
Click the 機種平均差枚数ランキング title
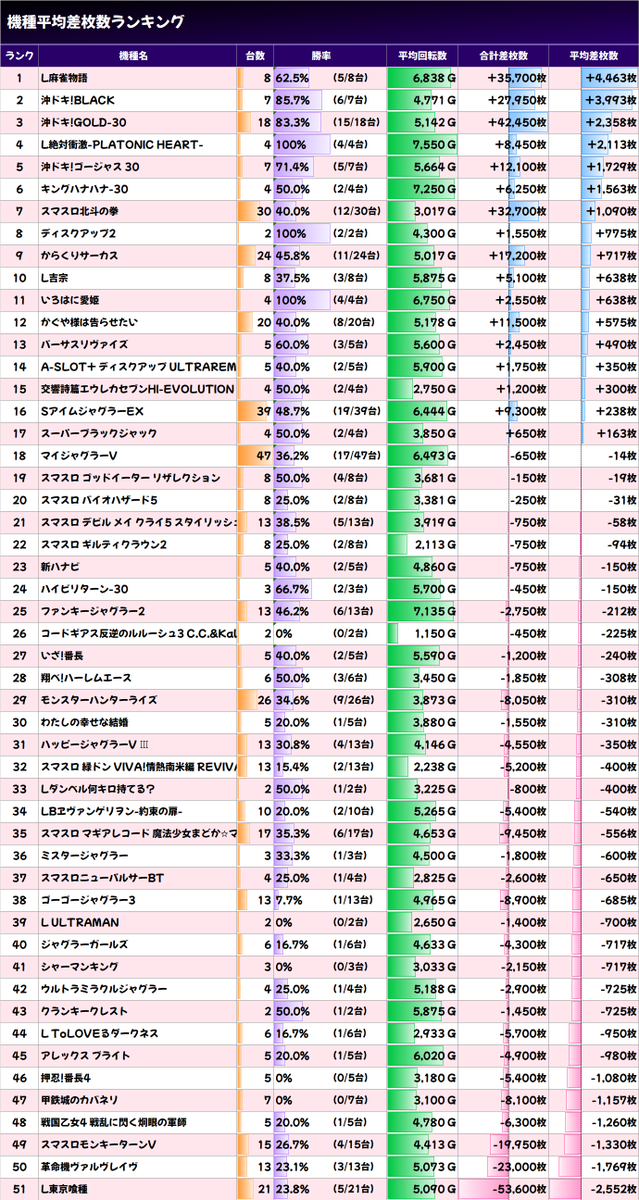(94, 20)
